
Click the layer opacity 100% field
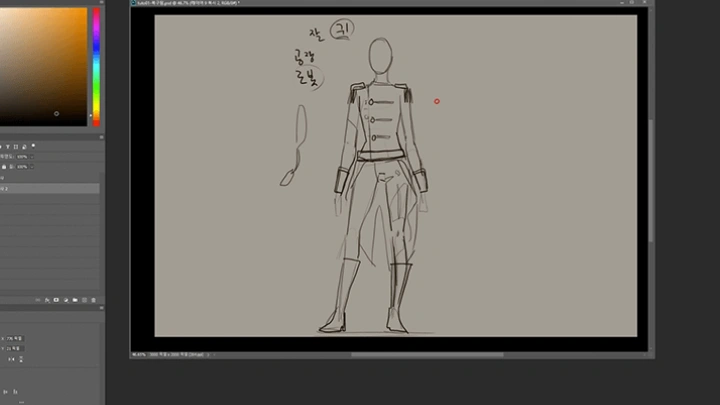coord(22,157)
